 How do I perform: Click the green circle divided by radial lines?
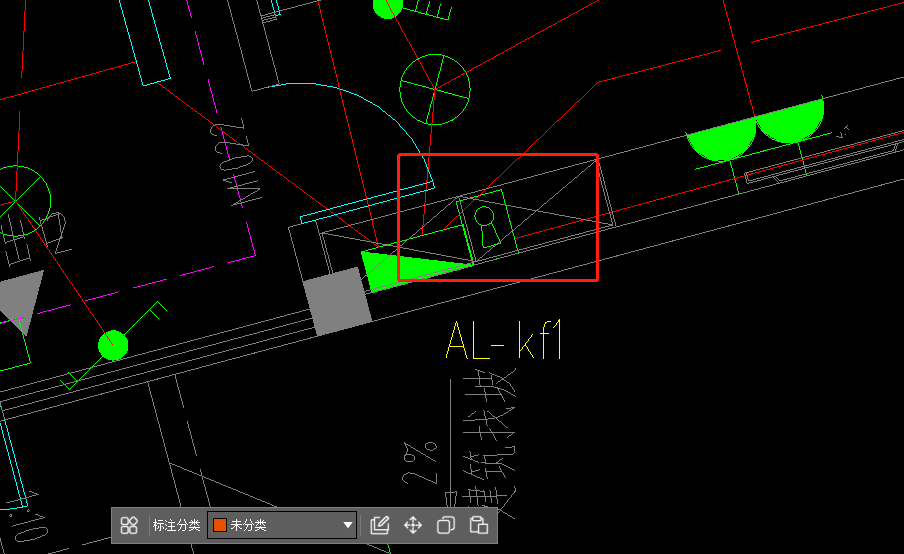[x=435, y=89]
